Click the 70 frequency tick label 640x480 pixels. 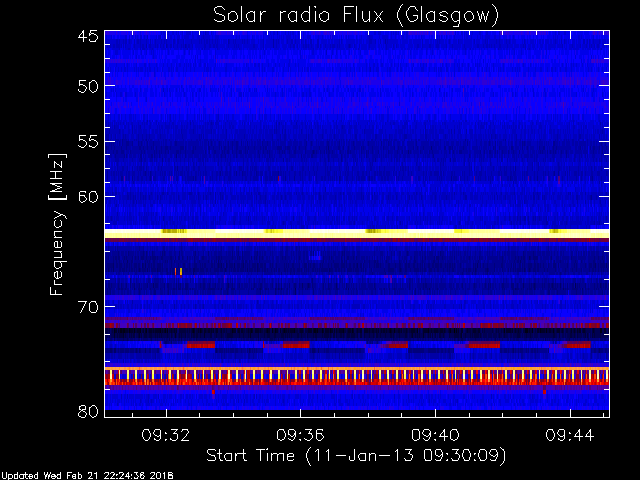tap(88, 307)
